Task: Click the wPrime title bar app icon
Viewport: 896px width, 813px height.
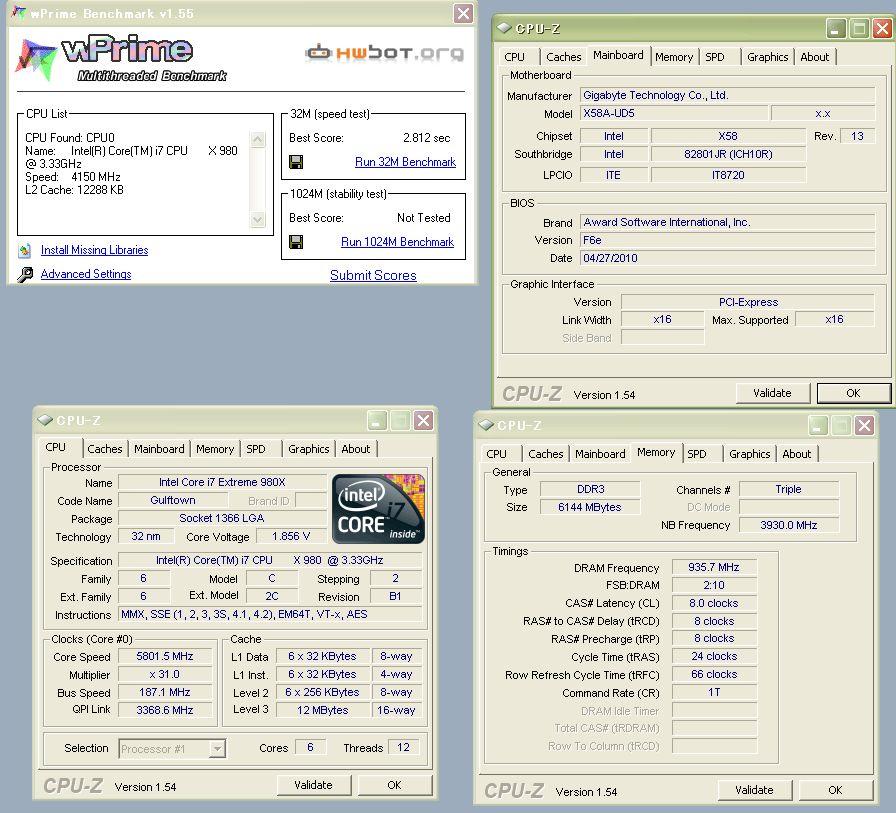Action: click(x=19, y=13)
